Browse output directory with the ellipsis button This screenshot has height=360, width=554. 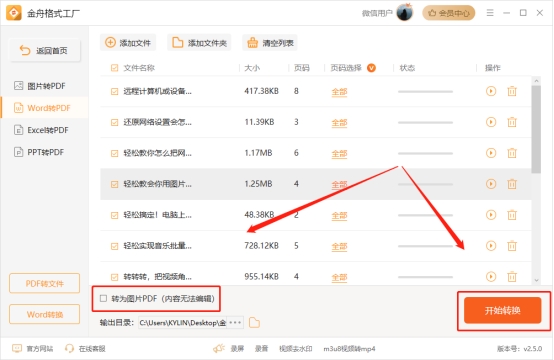point(235,323)
